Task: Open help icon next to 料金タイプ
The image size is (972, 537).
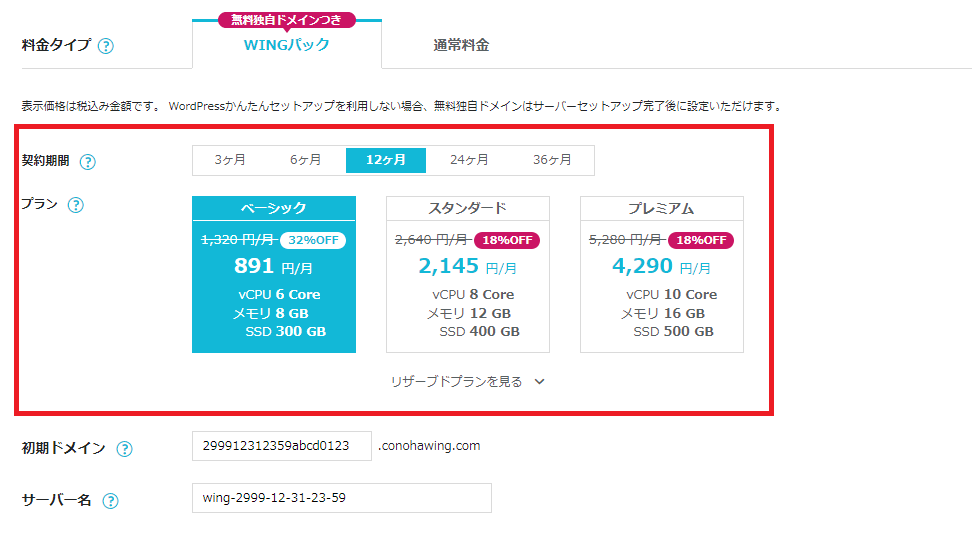Action: pyautogui.click(x=106, y=46)
